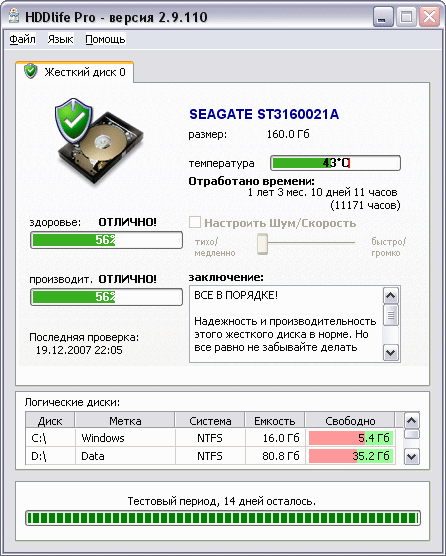Click the noise/speed slider handle
The width and height of the screenshot is (446, 556).
262,244
